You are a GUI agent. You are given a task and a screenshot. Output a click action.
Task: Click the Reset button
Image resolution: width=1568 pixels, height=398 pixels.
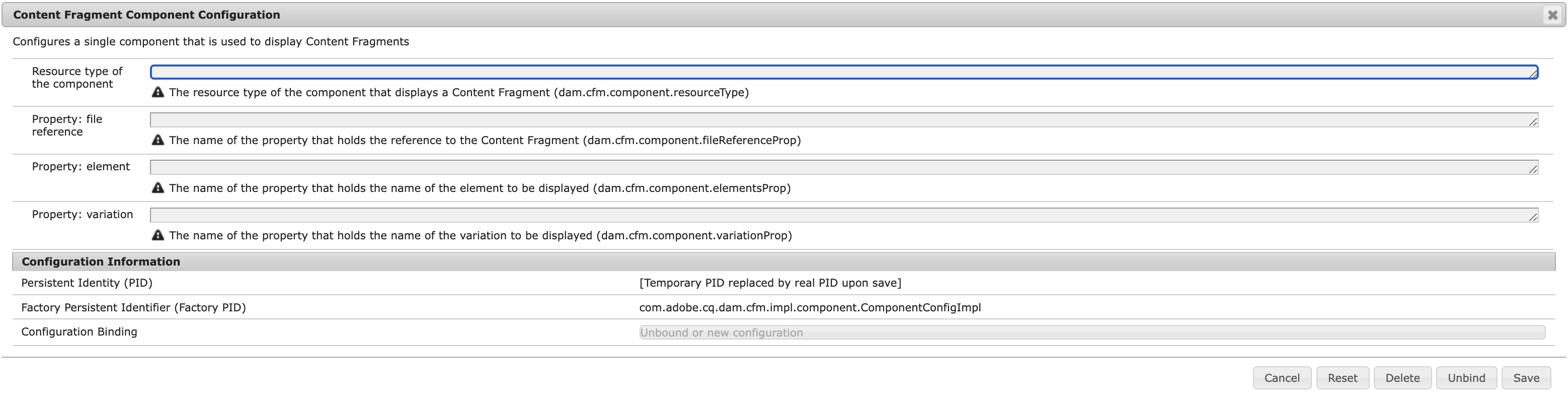(x=1343, y=377)
